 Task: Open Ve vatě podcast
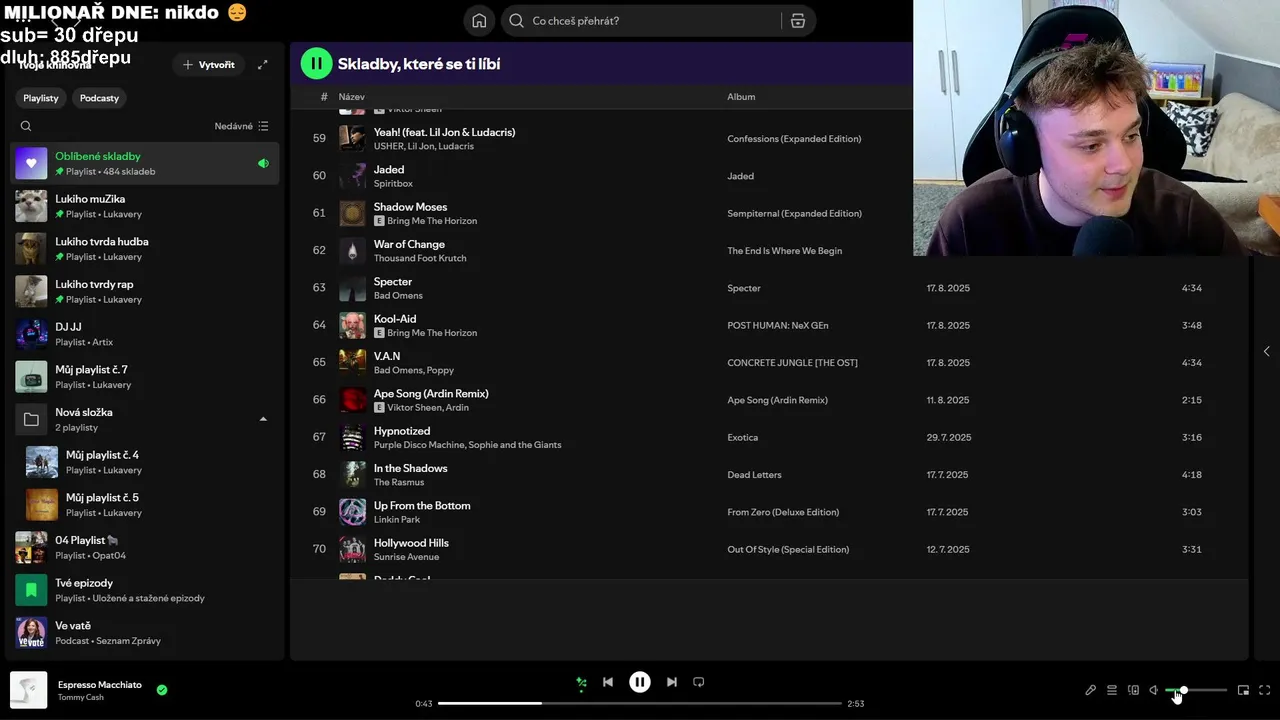pyautogui.click(x=145, y=632)
